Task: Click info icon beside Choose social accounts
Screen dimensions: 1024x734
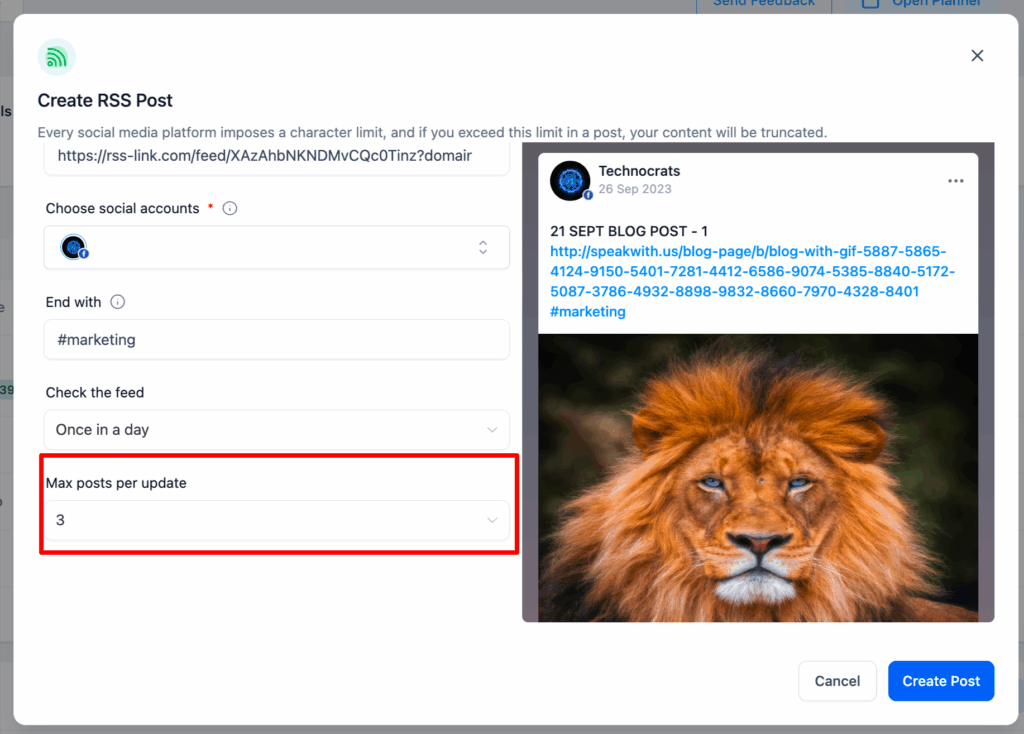Action: coord(230,208)
